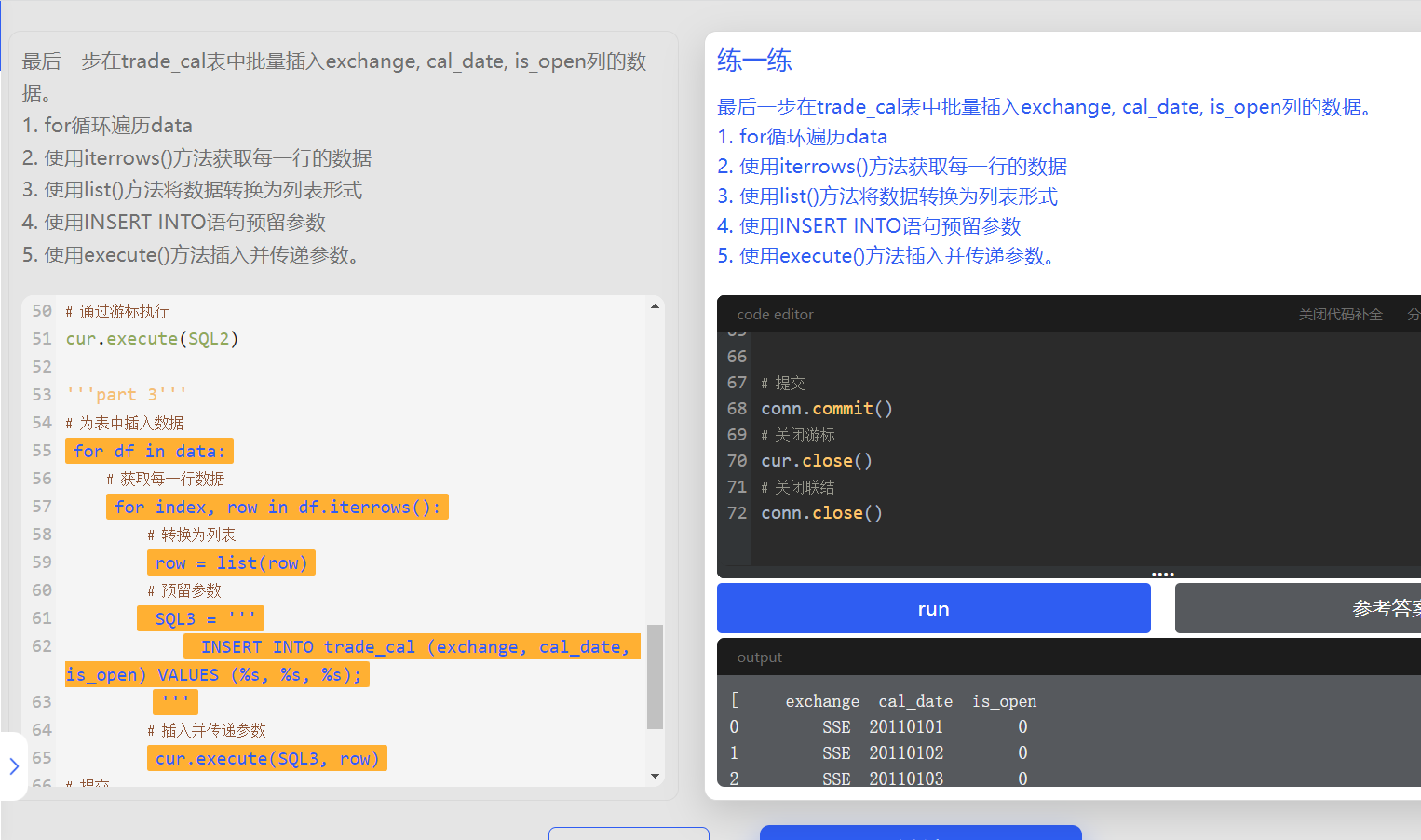Click output header 'cal_date' column

coord(915,701)
